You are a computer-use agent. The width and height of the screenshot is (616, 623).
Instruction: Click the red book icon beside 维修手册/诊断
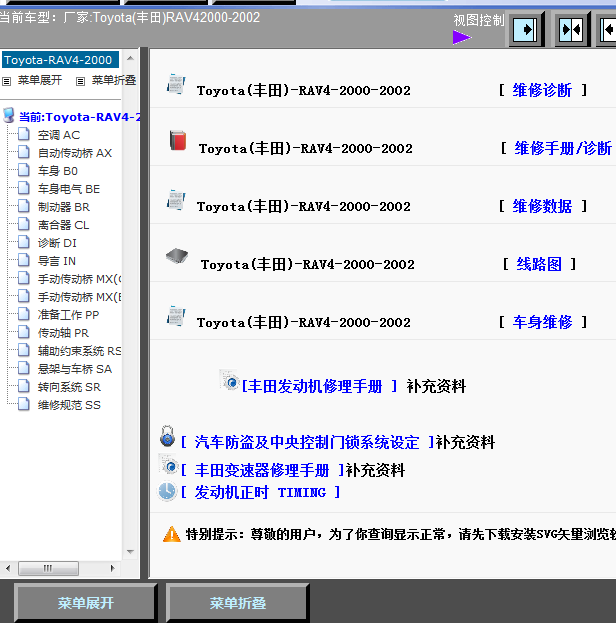178,141
